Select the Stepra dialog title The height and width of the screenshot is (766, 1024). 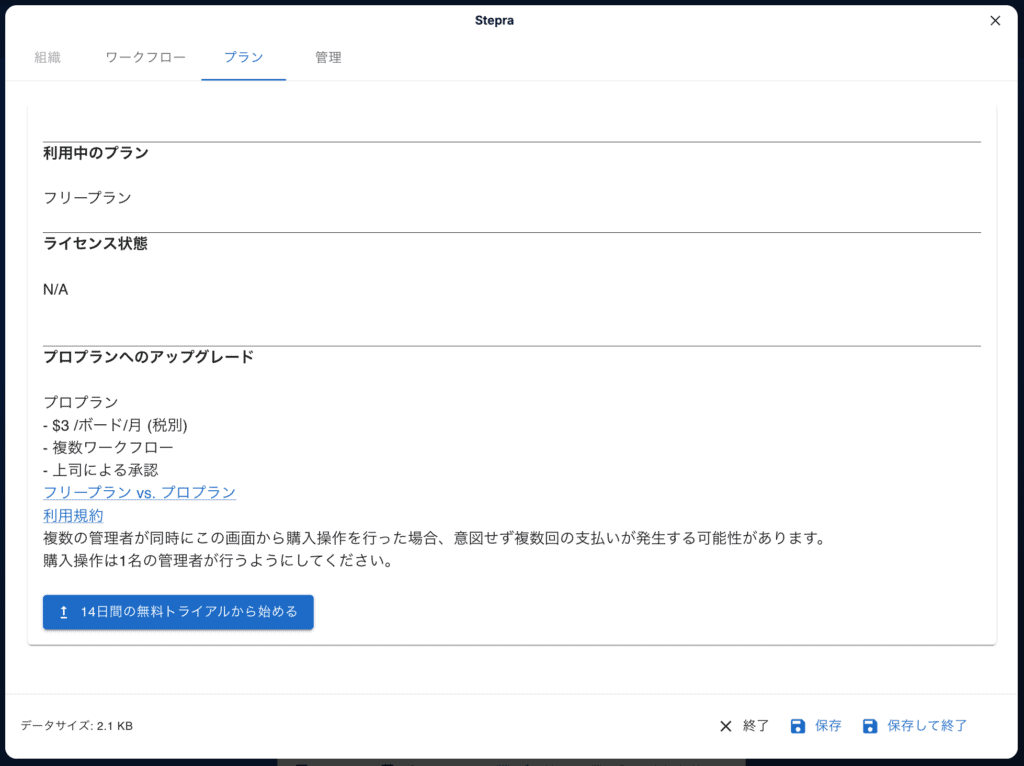(494, 20)
